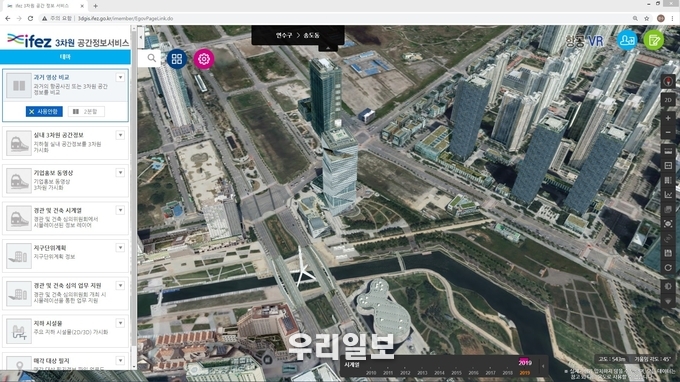Expand the 매각 대상 필지 dropdown arrow
This screenshot has width=680, height=382.
click(120, 361)
